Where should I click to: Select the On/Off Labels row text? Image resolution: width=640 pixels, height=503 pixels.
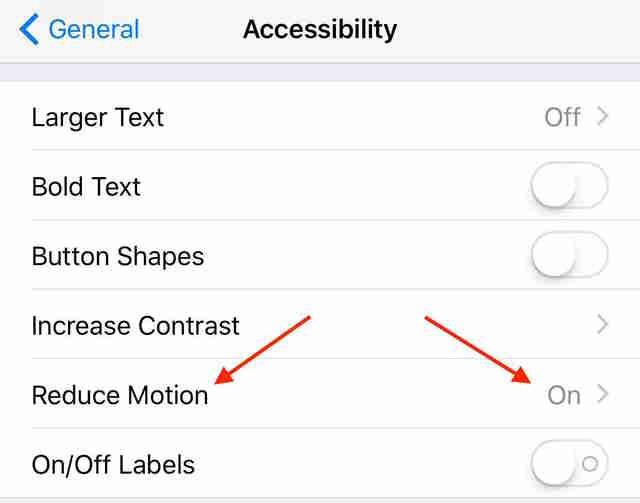click(113, 465)
